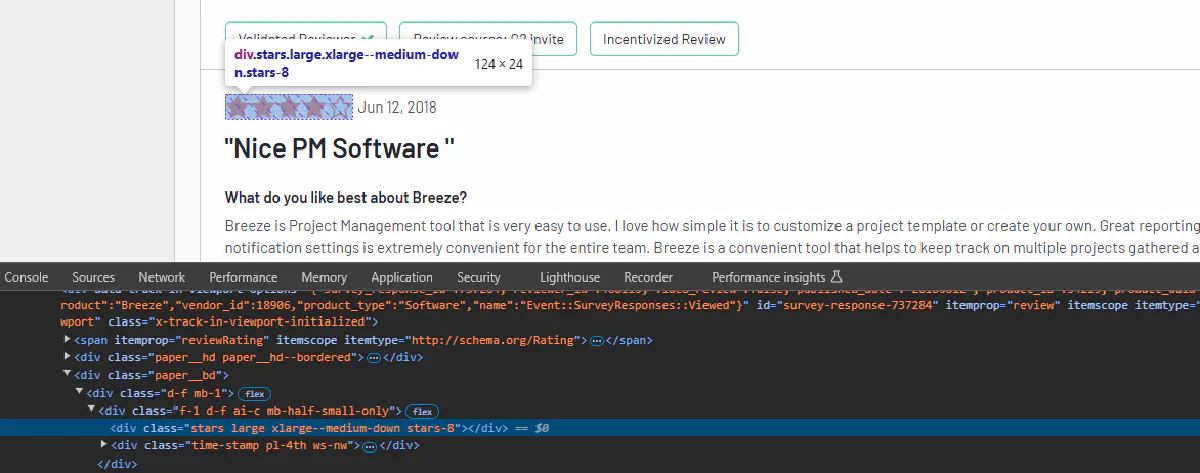This screenshot has width=1200, height=473.
Task: Toggle the flex badge on the d-f mb-1 div
Action: tap(255, 394)
